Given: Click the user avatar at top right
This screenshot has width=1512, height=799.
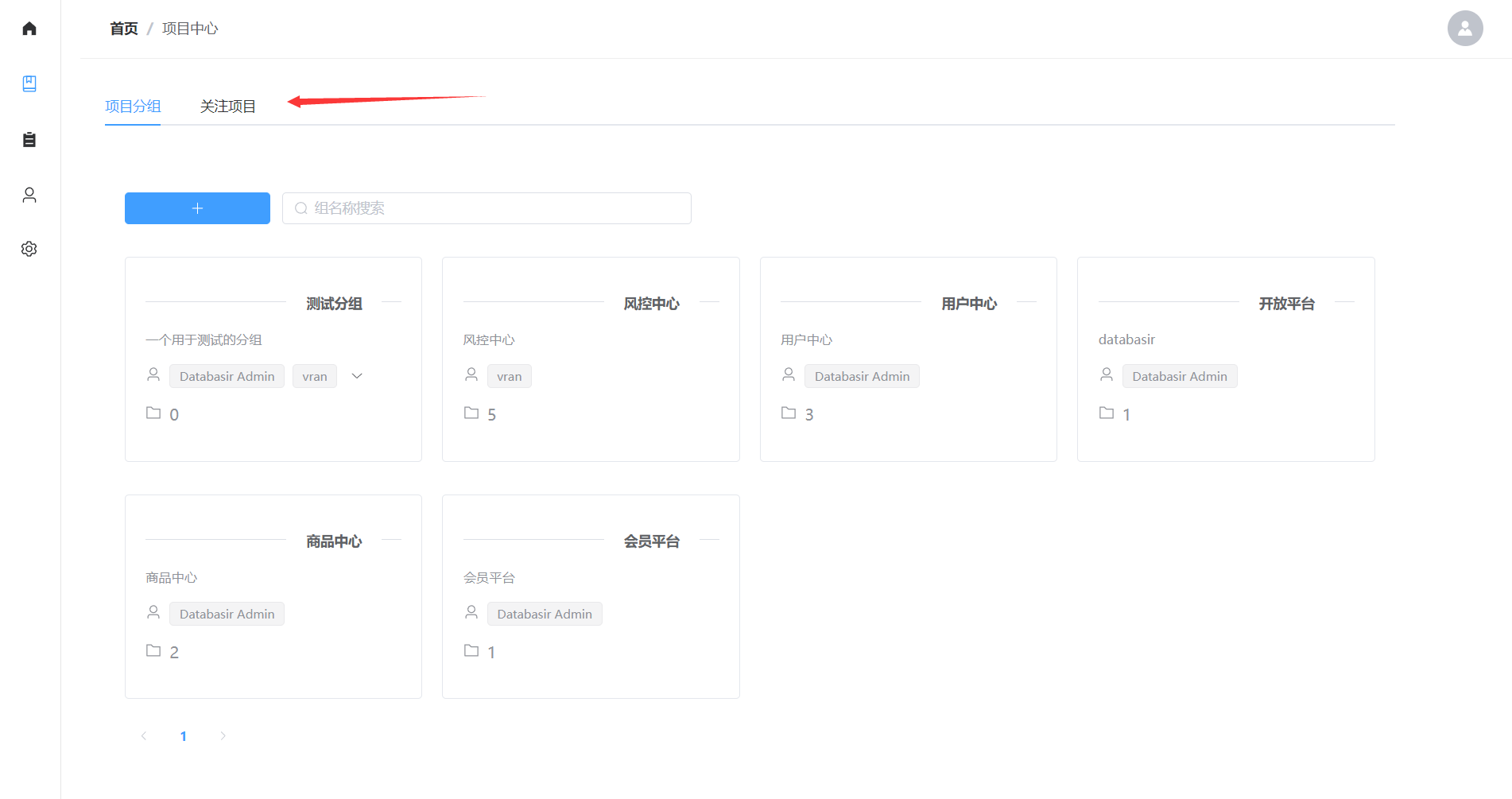Looking at the screenshot, I should (1464, 29).
